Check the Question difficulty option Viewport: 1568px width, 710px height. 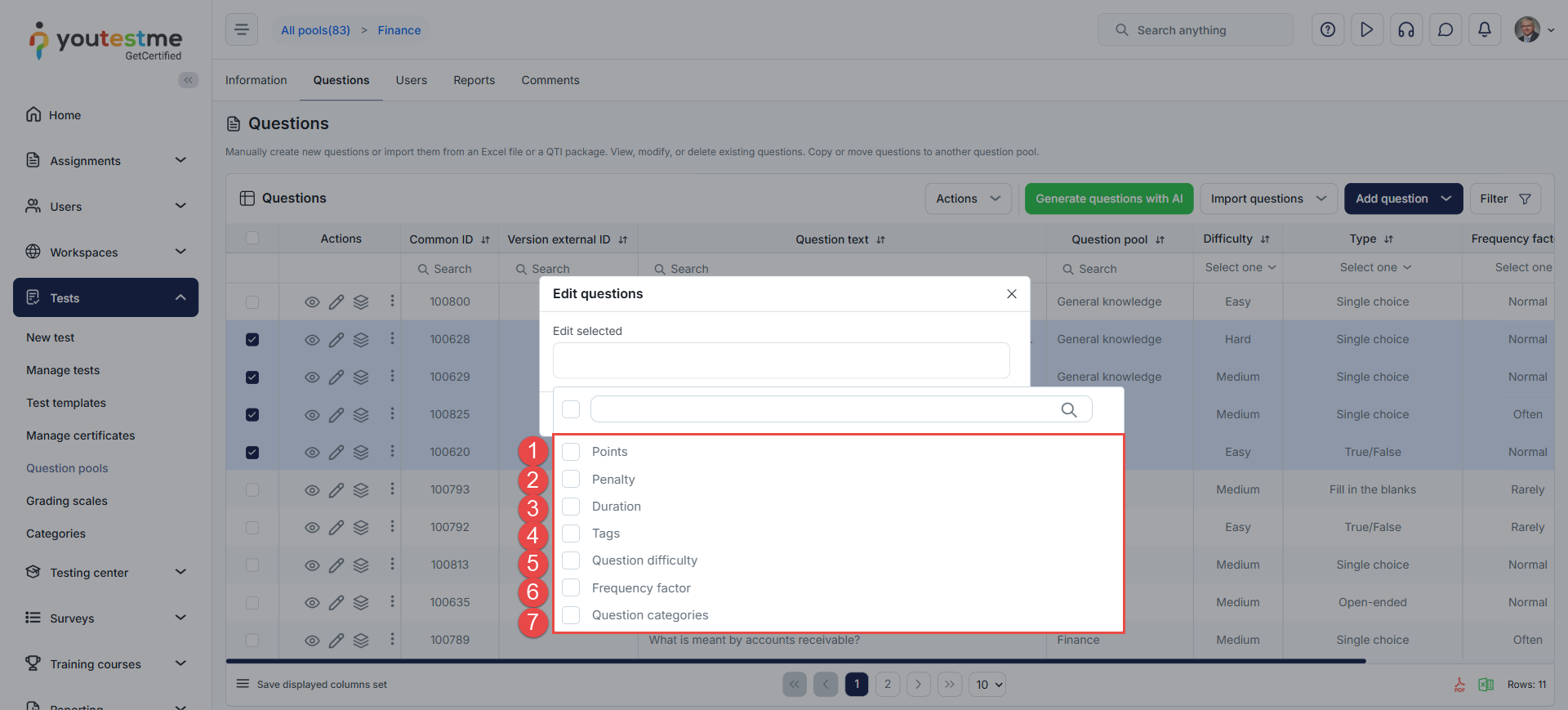pos(571,560)
